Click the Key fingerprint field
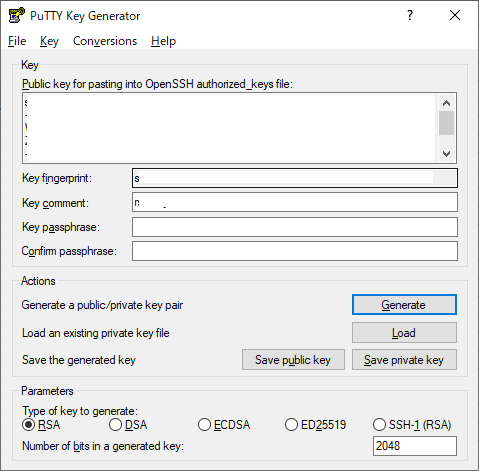Screen dimensions: 479x471 (x=295, y=178)
